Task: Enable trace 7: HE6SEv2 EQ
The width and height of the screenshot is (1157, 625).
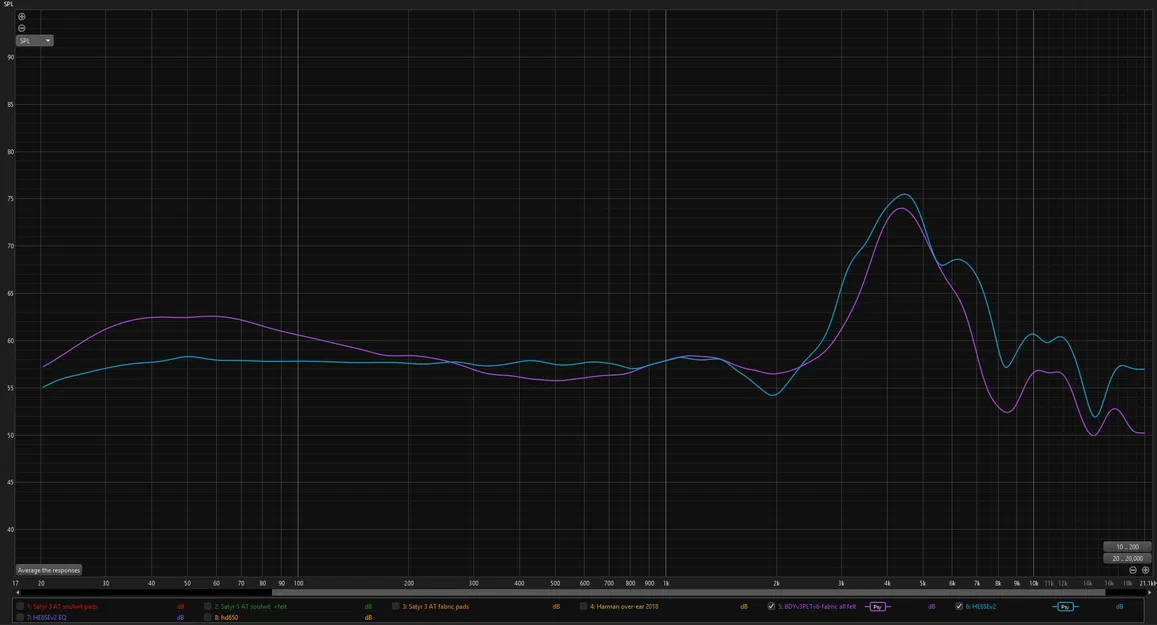Action: click(20, 618)
